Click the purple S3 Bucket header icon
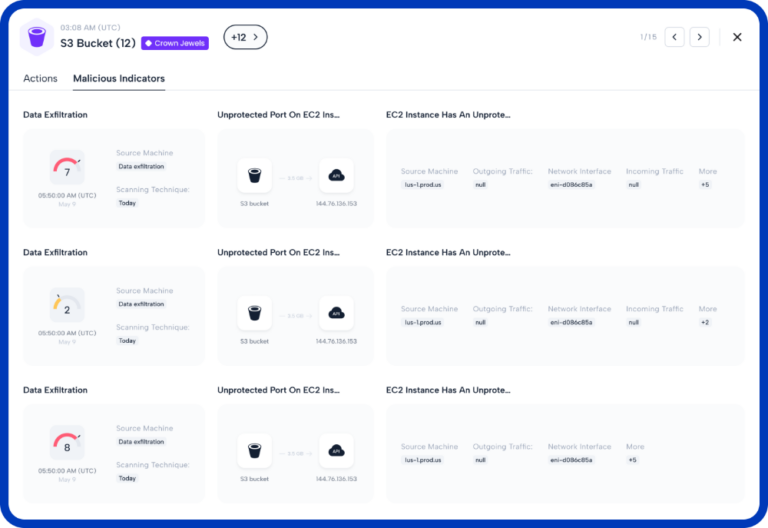Image resolution: width=768 pixels, height=528 pixels. (37, 37)
